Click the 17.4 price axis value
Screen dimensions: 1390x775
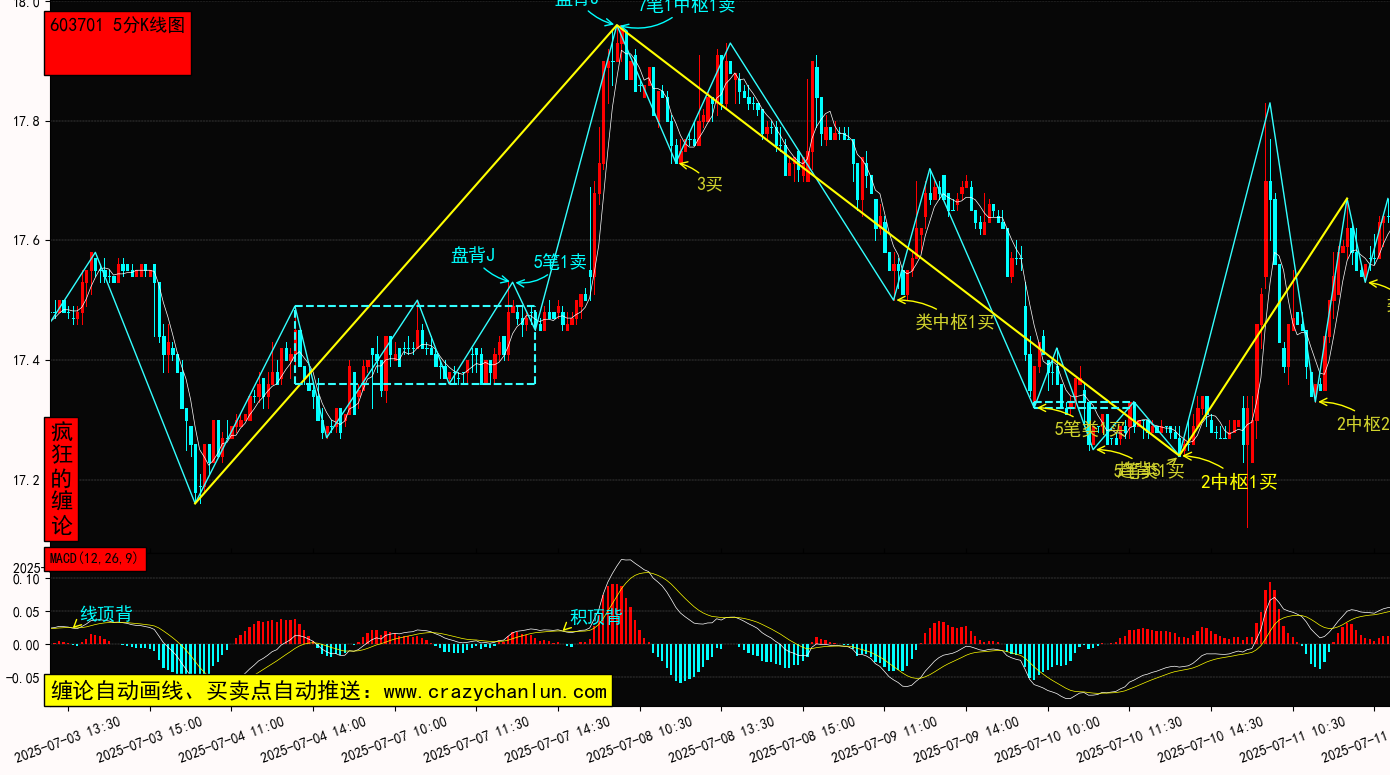coord(26,361)
